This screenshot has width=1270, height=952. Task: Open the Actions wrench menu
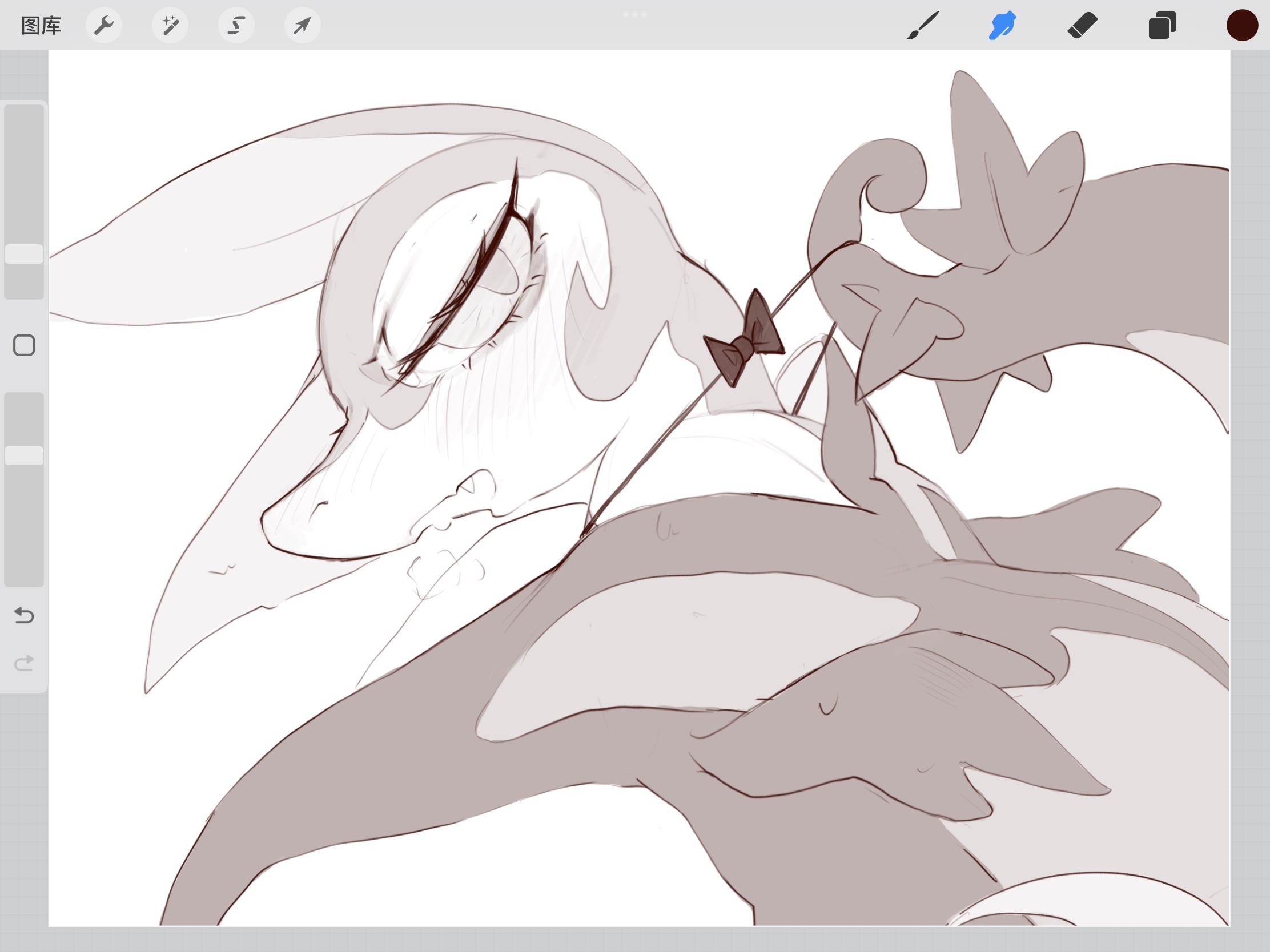[x=104, y=25]
